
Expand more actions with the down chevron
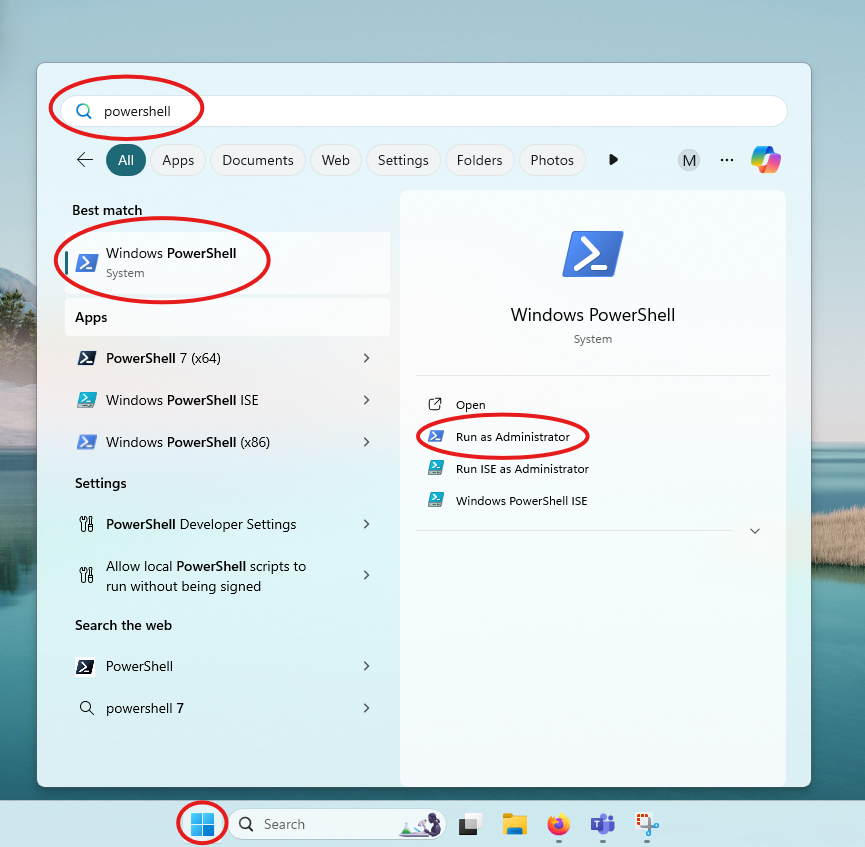pyautogui.click(x=755, y=531)
